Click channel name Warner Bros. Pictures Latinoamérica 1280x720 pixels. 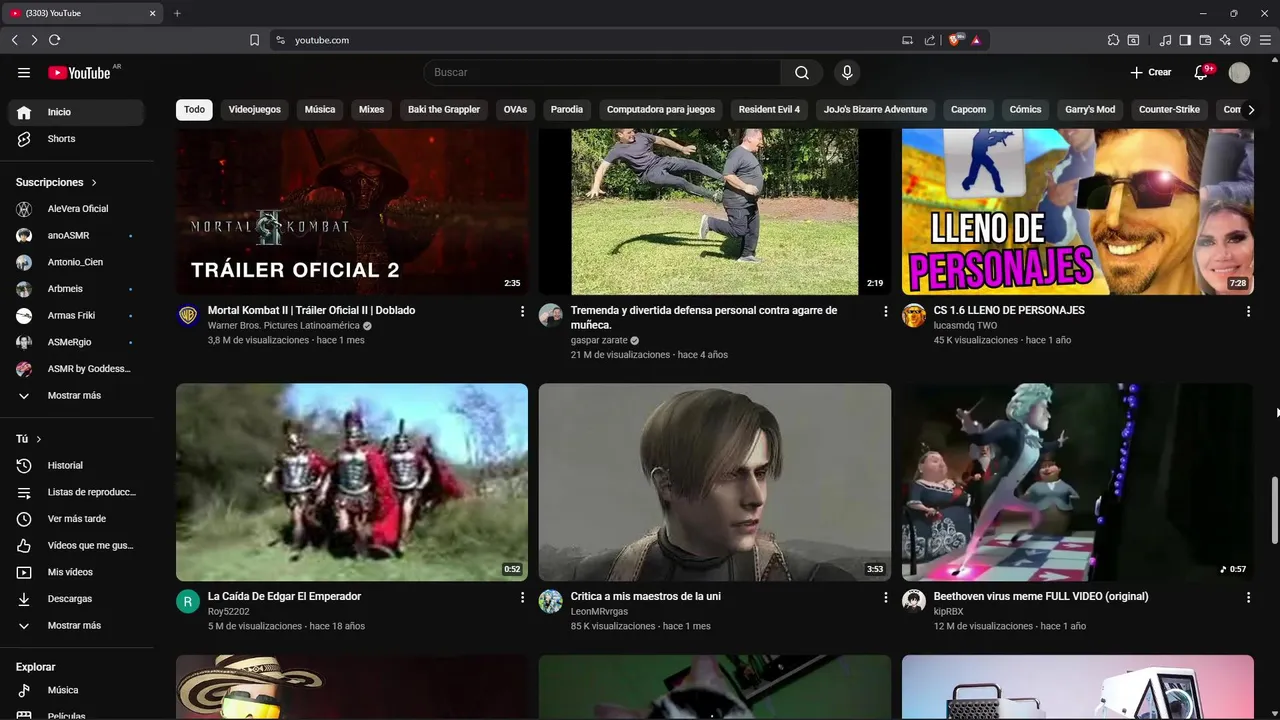284,326
